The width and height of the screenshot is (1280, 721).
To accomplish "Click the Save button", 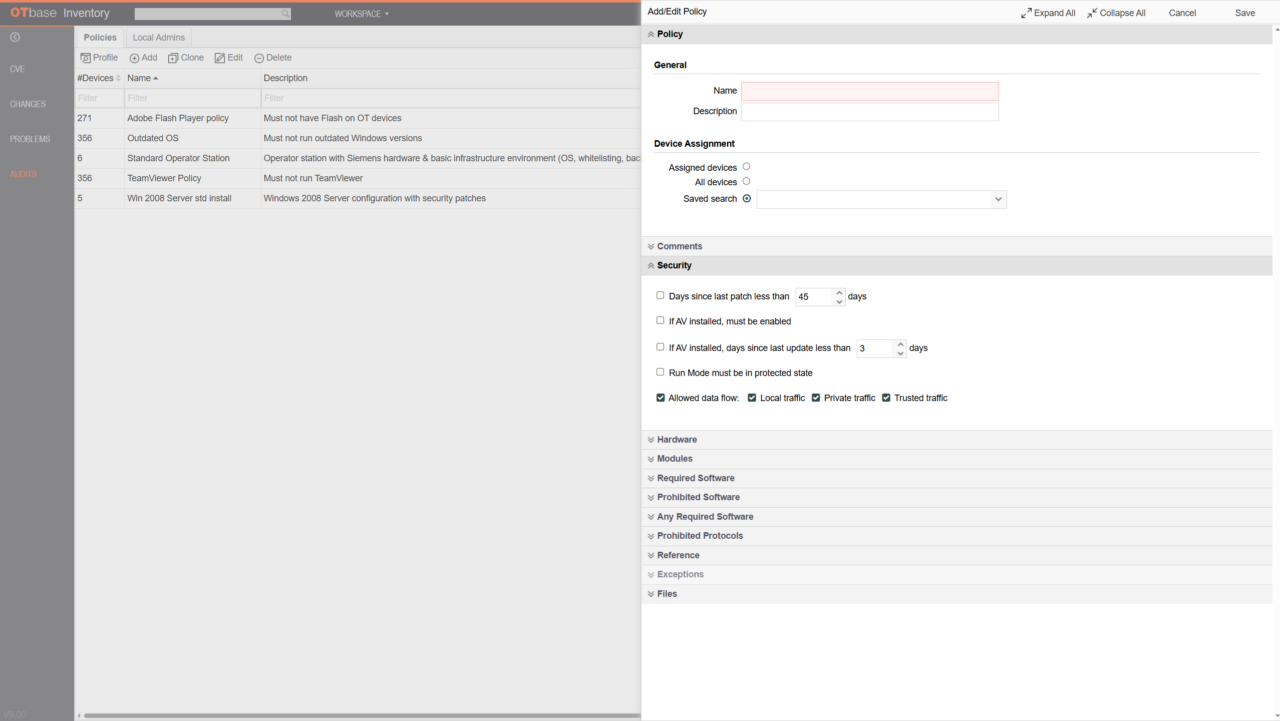I will [1244, 13].
